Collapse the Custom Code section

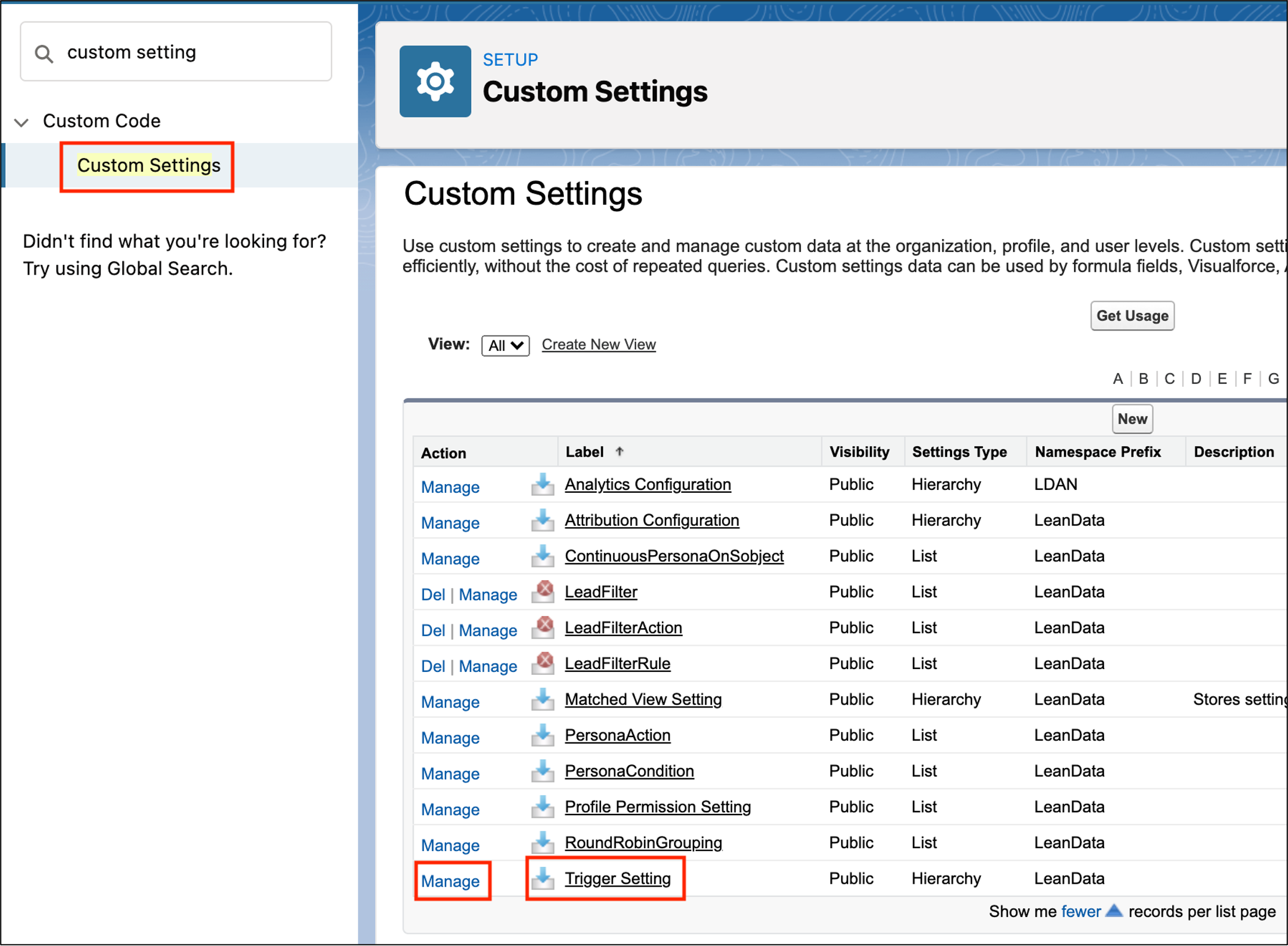tap(22, 122)
